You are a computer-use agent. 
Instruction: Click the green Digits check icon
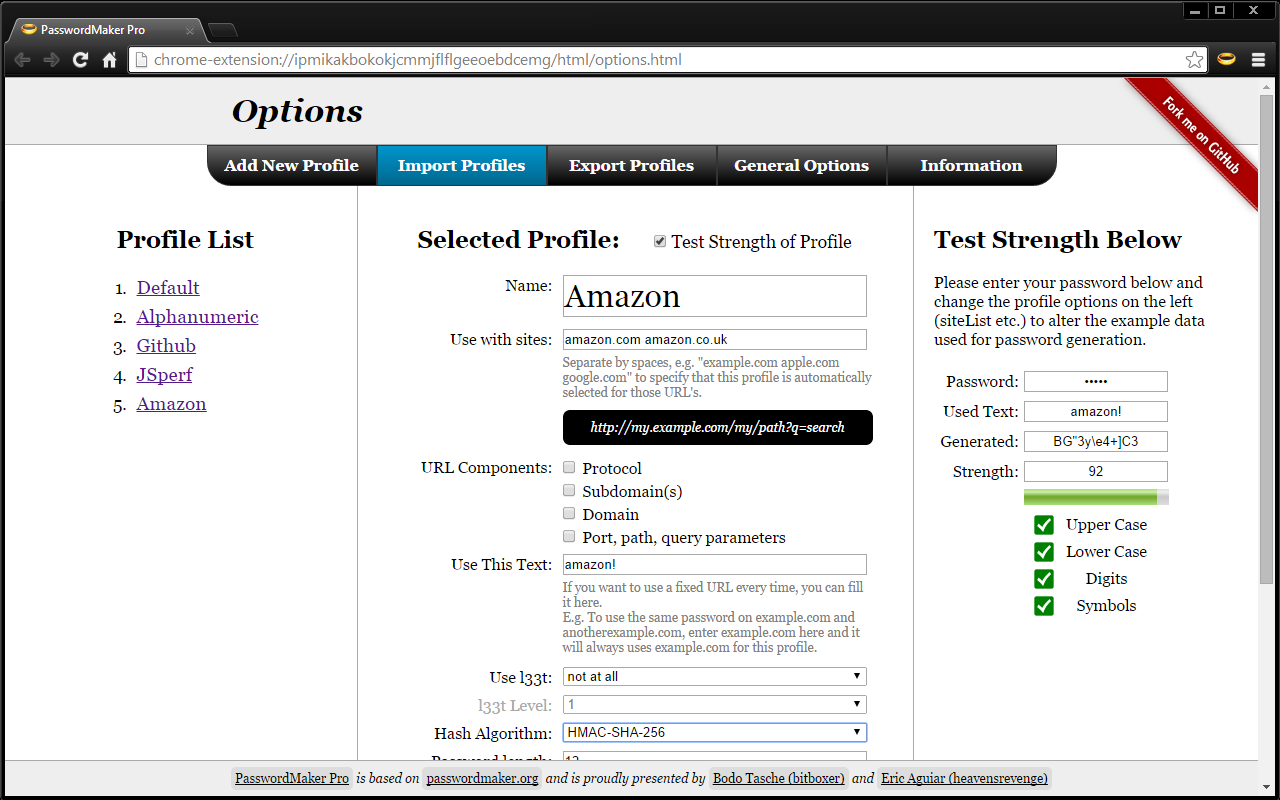[x=1044, y=579]
